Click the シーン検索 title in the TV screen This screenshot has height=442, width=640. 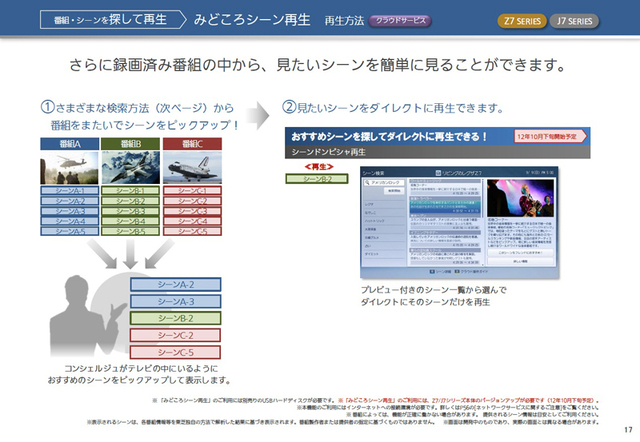(373, 173)
